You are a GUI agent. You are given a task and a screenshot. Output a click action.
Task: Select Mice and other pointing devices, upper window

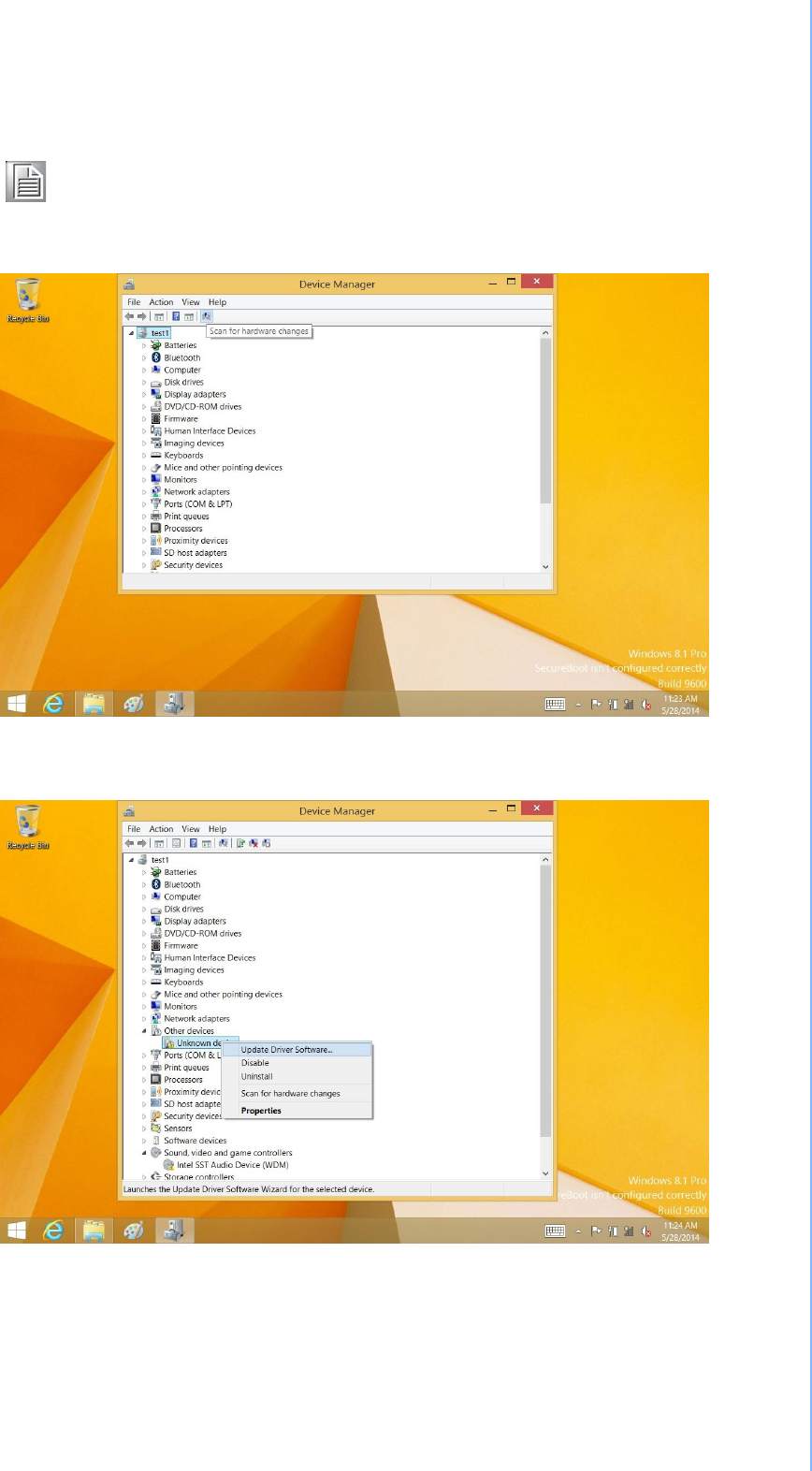[223, 468]
